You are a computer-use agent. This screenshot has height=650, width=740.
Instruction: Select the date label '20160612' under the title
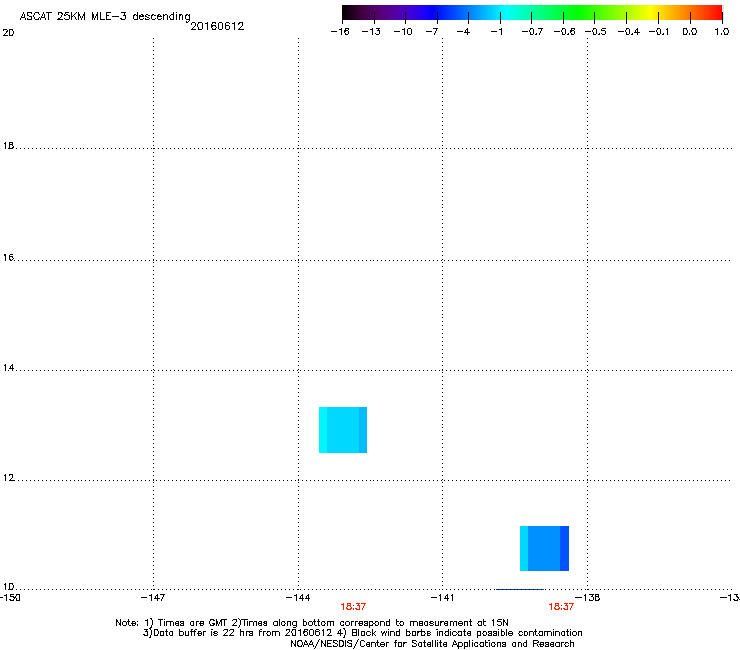217,26
